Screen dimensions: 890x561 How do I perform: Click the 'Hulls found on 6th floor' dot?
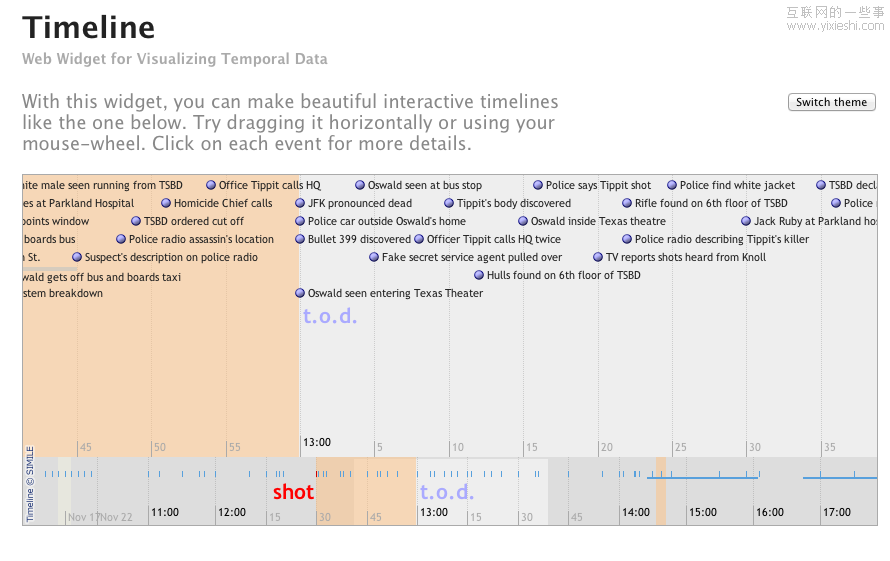pos(479,275)
